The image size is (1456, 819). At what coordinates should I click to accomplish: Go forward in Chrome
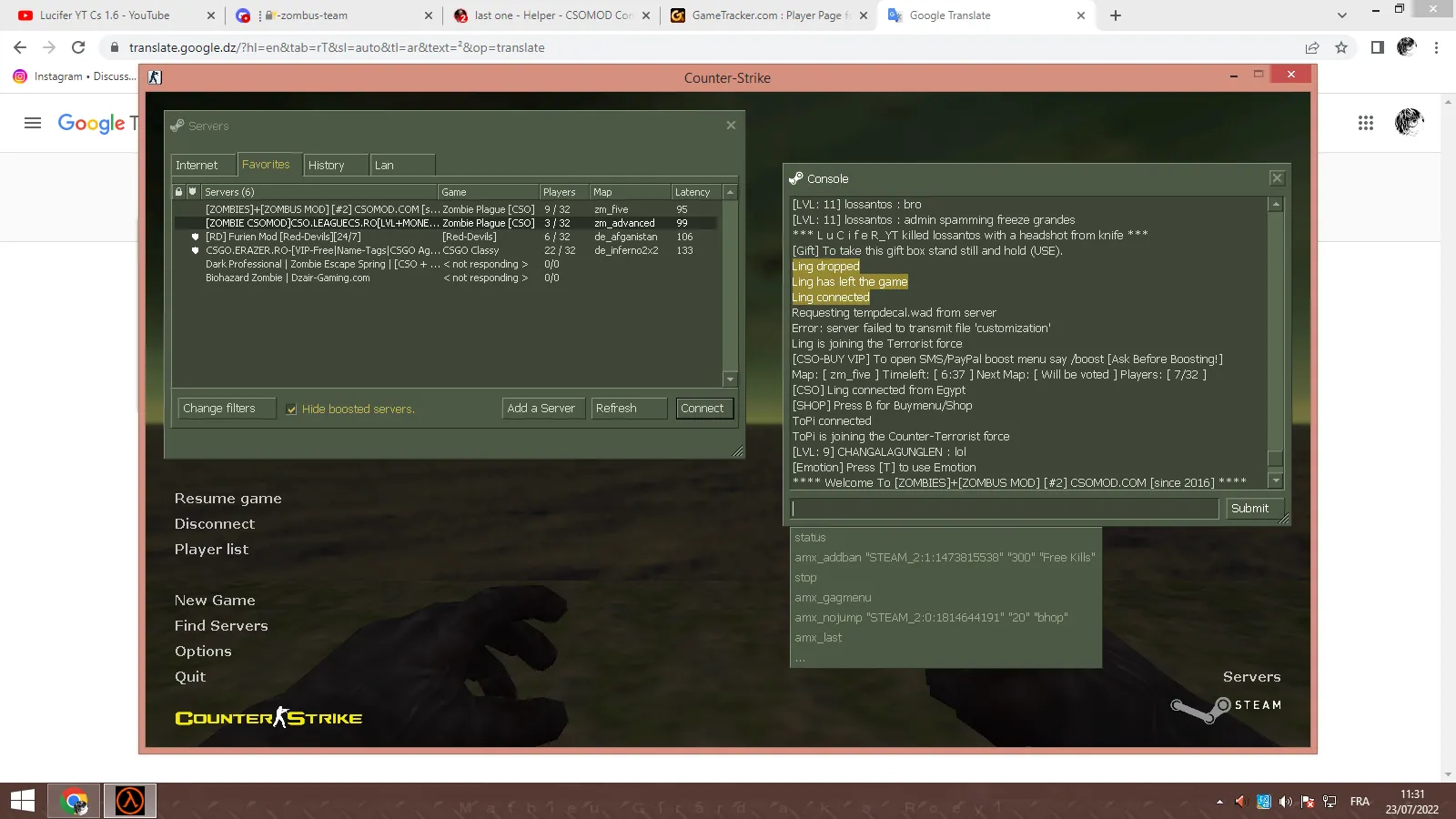click(49, 47)
